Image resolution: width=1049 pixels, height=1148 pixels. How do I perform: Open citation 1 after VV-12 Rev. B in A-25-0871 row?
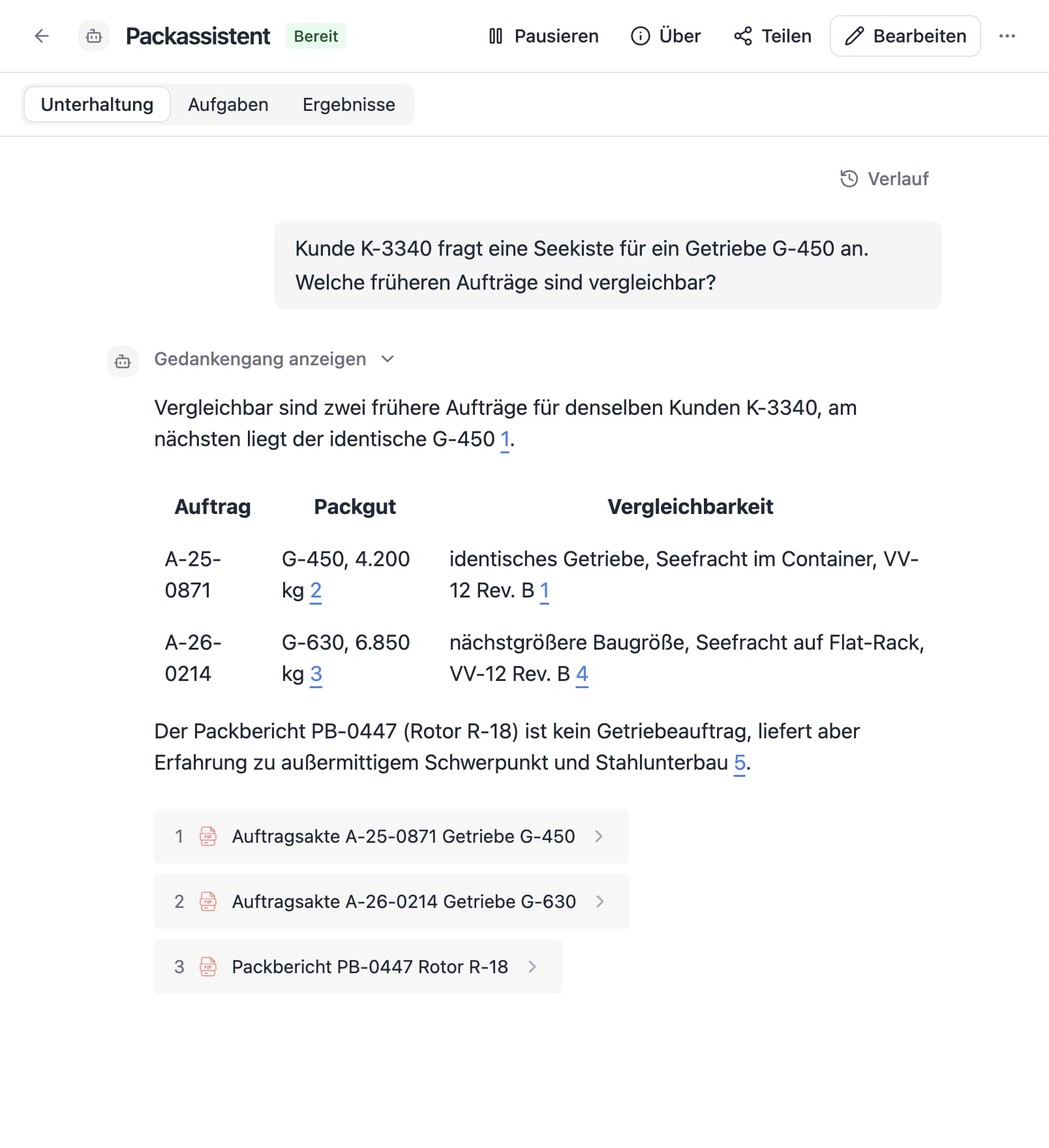coord(545,591)
